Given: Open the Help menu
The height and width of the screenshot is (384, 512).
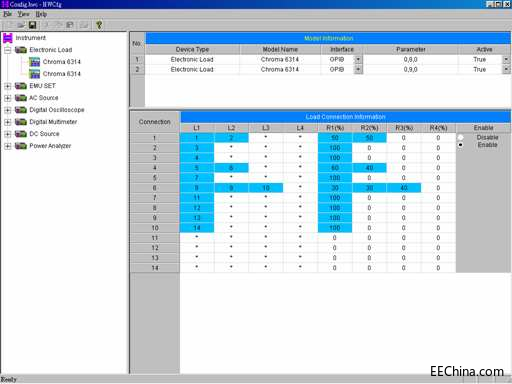Looking at the screenshot, I should coord(41,14).
